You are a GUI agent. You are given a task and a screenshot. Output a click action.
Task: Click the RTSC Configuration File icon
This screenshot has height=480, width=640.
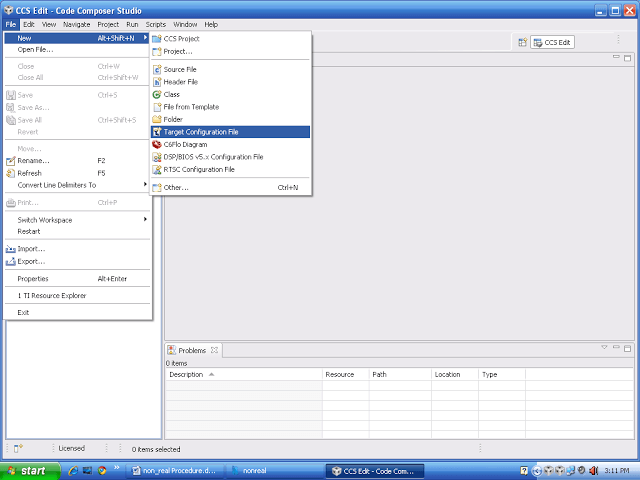coord(157,169)
